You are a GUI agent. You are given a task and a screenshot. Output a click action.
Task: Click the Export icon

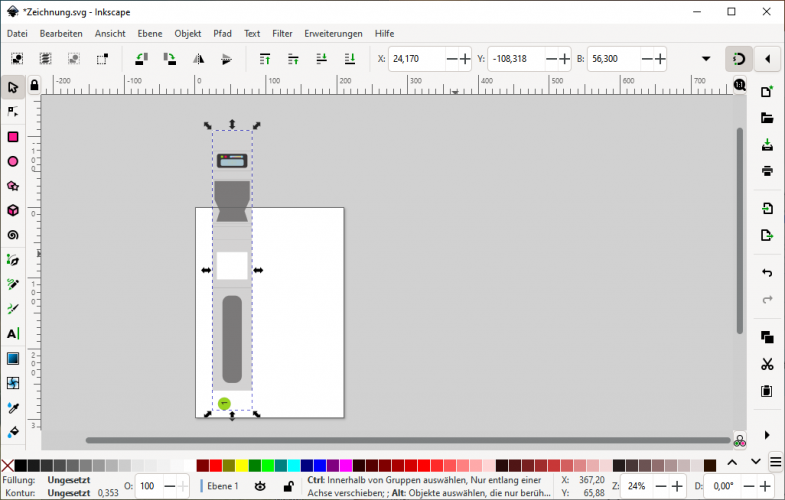pos(767,235)
